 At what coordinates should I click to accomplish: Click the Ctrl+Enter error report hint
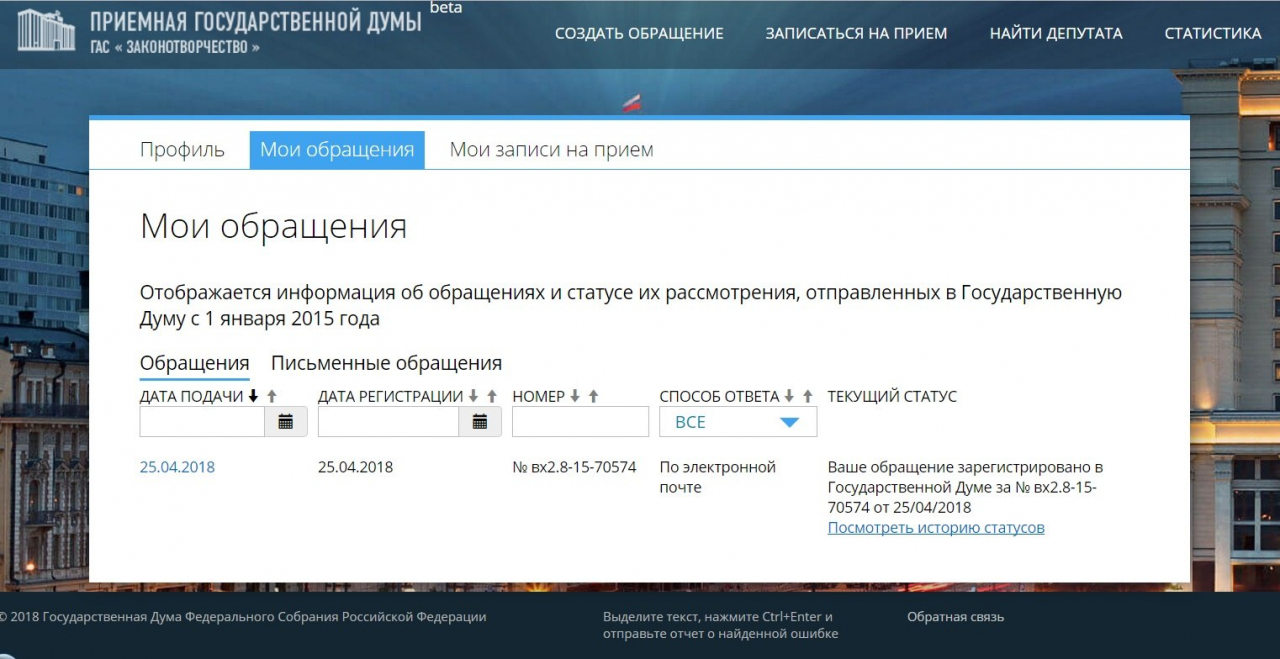(x=720, y=625)
